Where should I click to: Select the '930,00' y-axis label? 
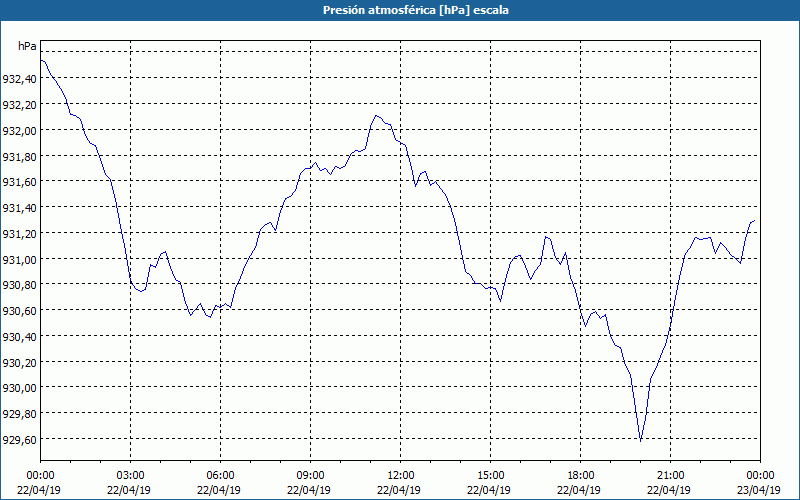click(x=19, y=388)
